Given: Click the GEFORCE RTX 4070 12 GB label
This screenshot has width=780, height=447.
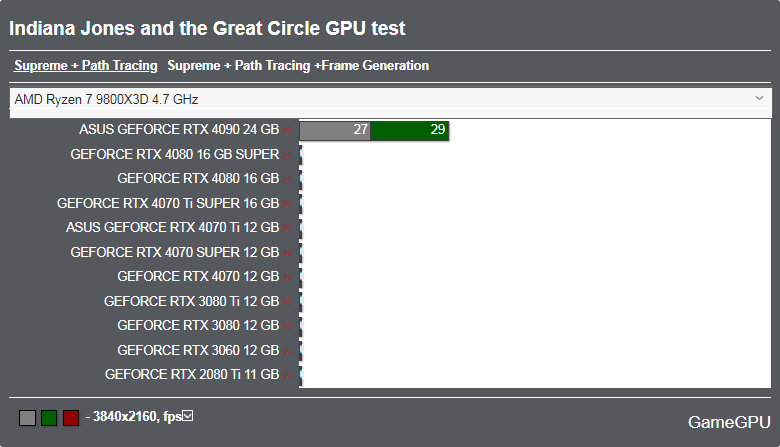Looking at the screenshot, I should click(198, 276).
